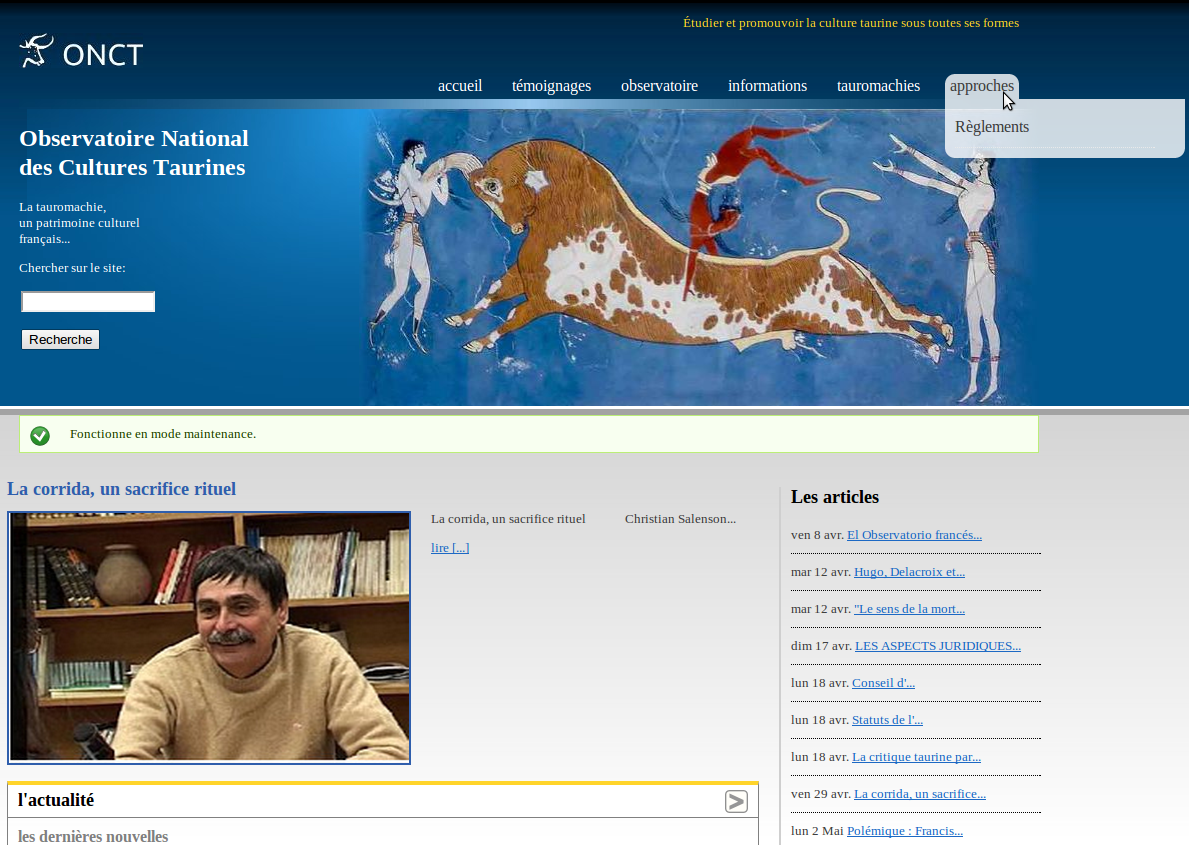Open the approches menu
Image resolution: width=1189 pixels, height=845 pixels.
pyautogui.click(x=981, y=86)
